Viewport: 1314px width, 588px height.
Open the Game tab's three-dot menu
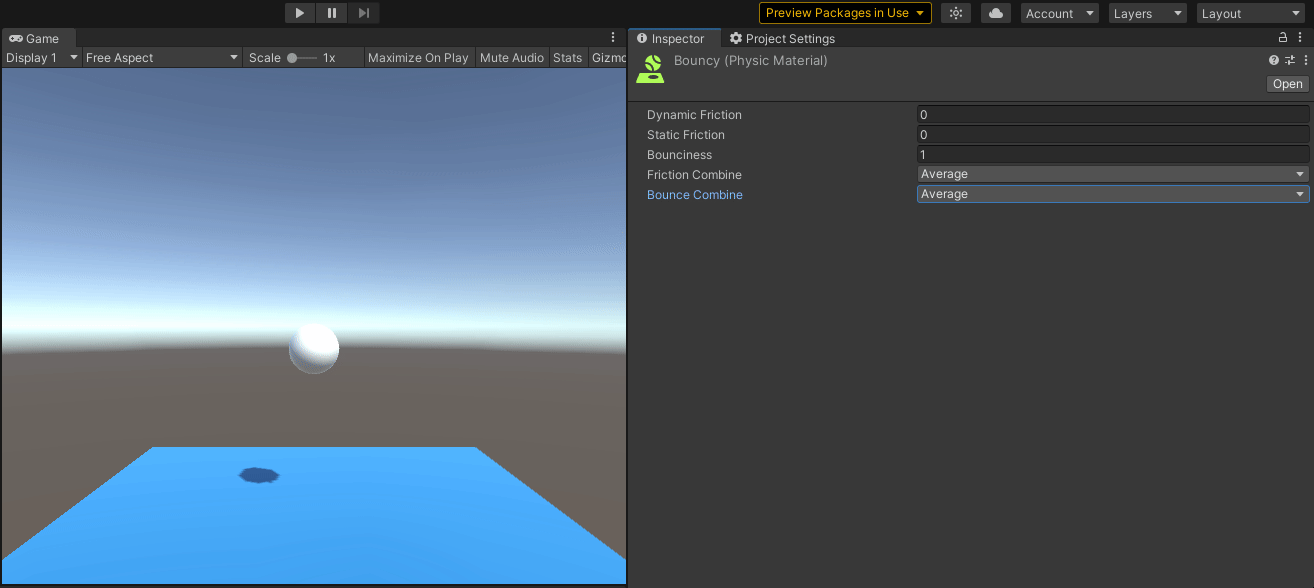[613, 38]
